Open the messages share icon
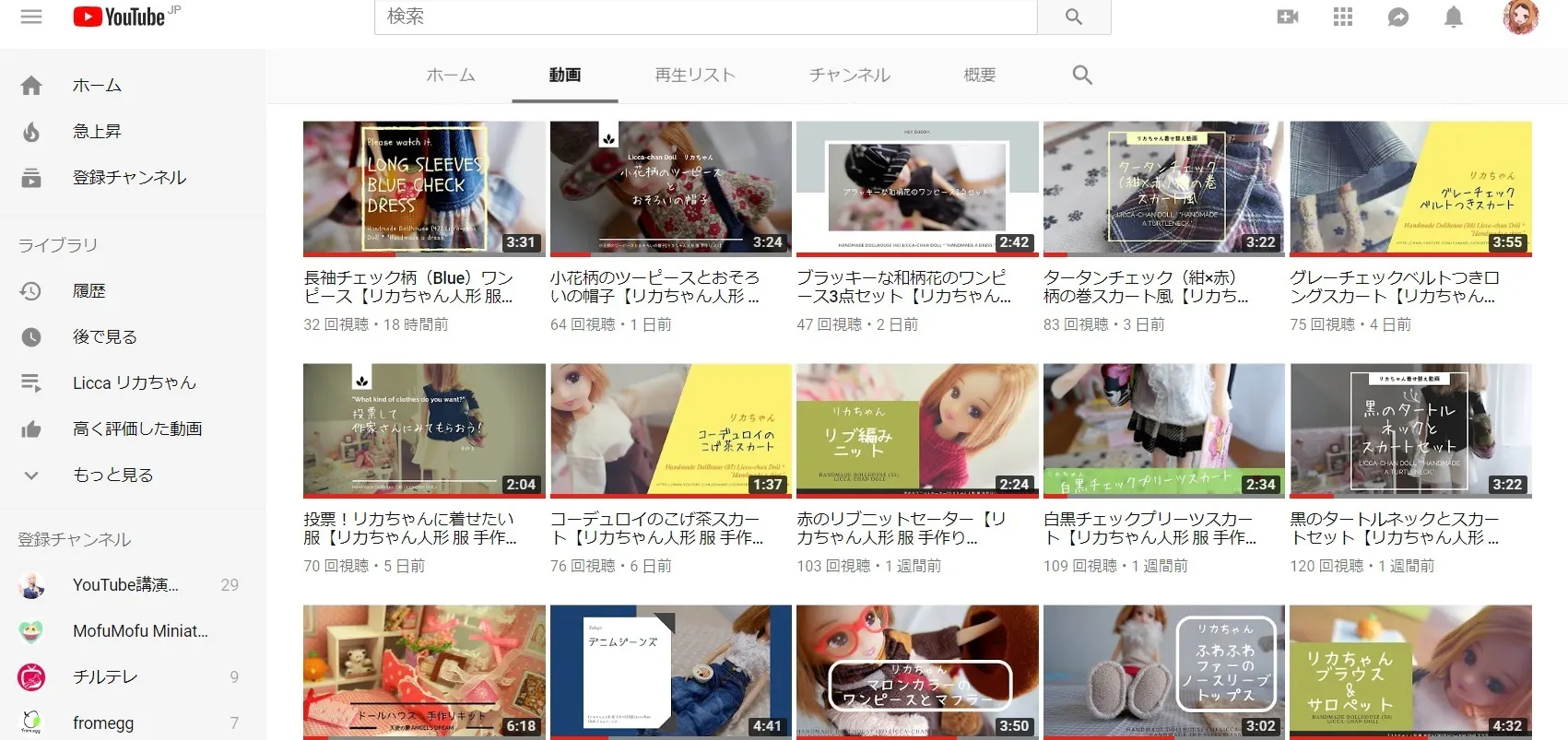Screen dimensions: 1568x740 pyautogui.click(x=1398, y=17)
